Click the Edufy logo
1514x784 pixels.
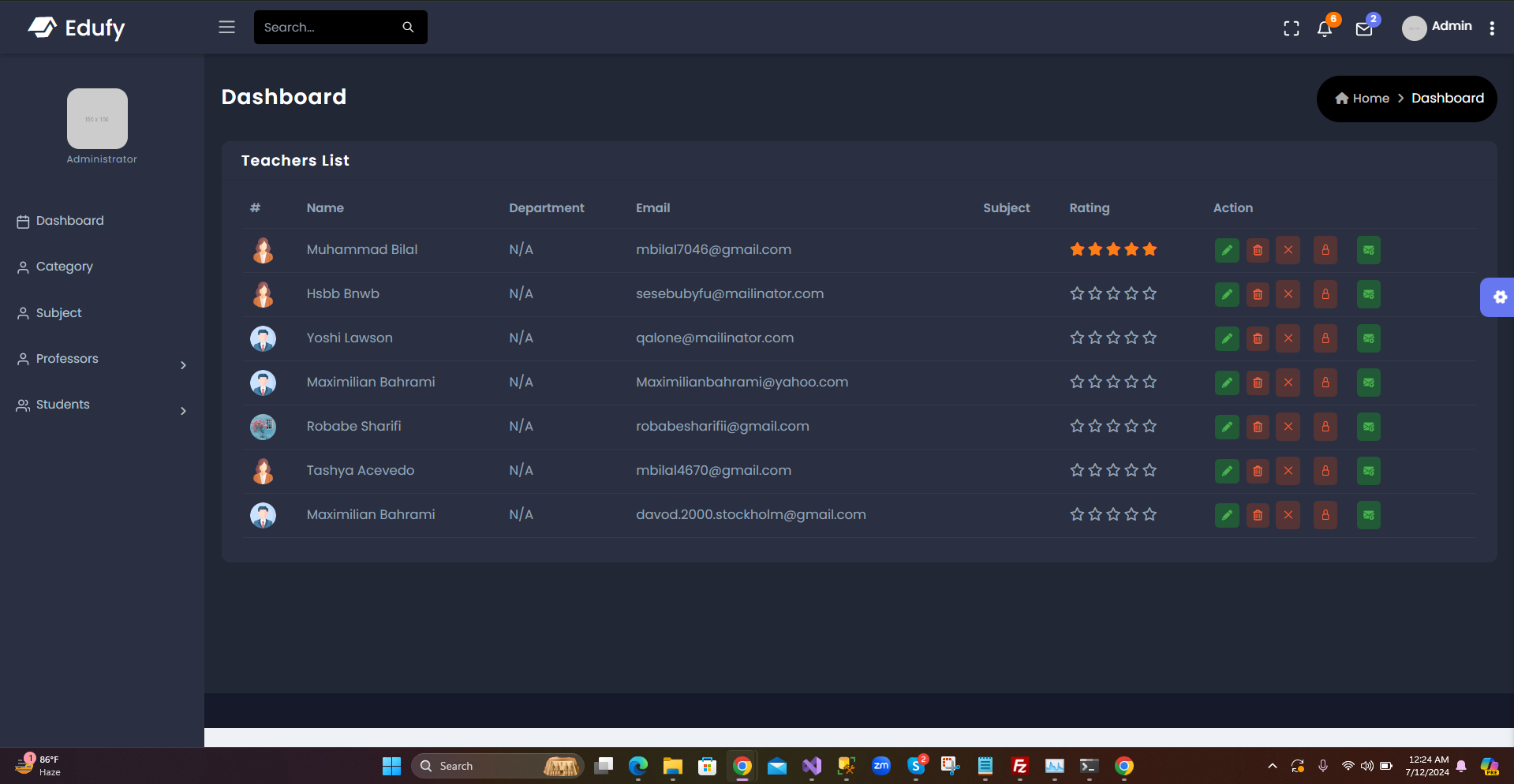tap(77, 28)
